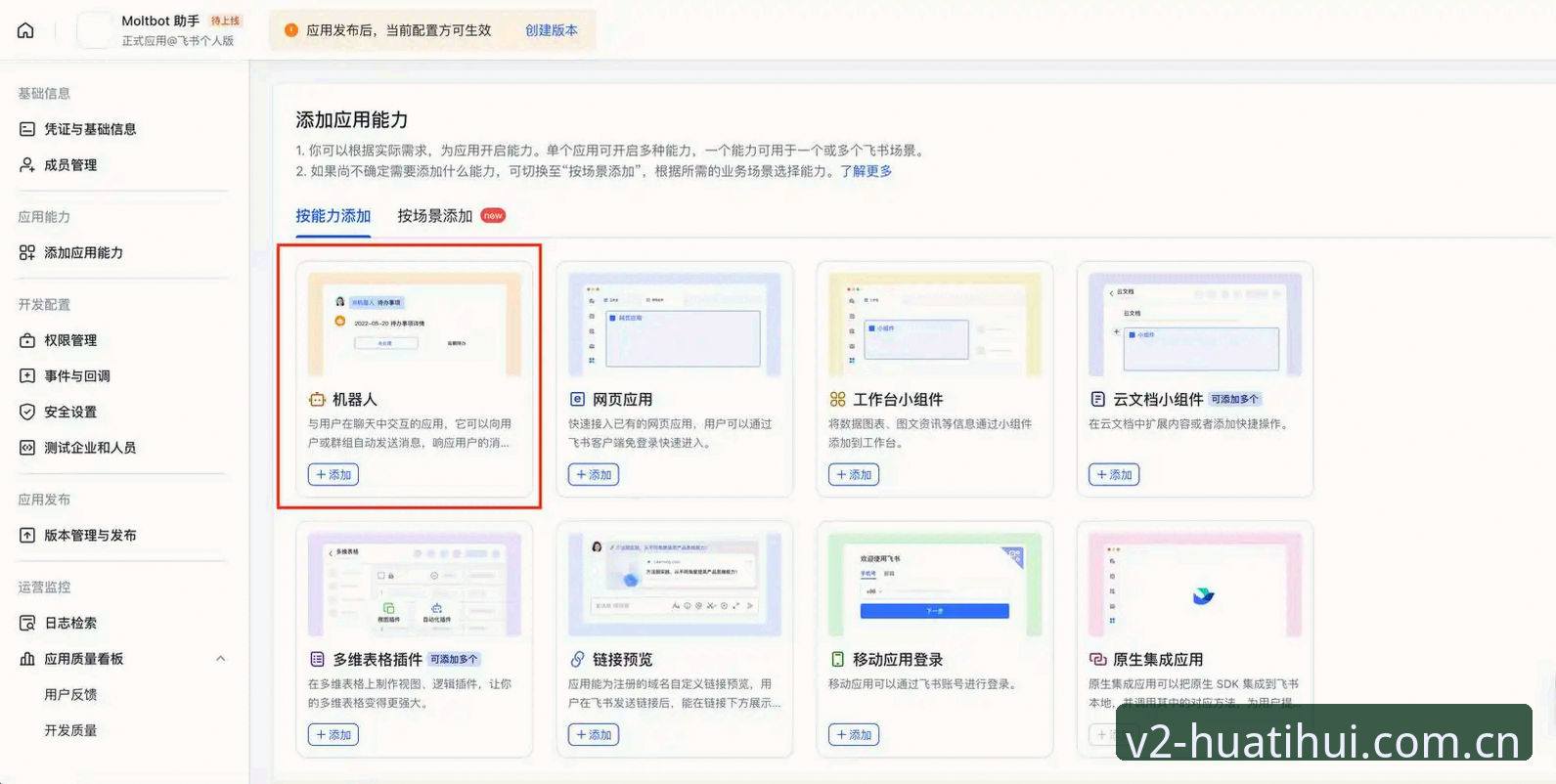The width and height of the screenshot is (1556, 784).
Task: Click the 工作台小组件 preview thumbnail
Action: (935, 325)
